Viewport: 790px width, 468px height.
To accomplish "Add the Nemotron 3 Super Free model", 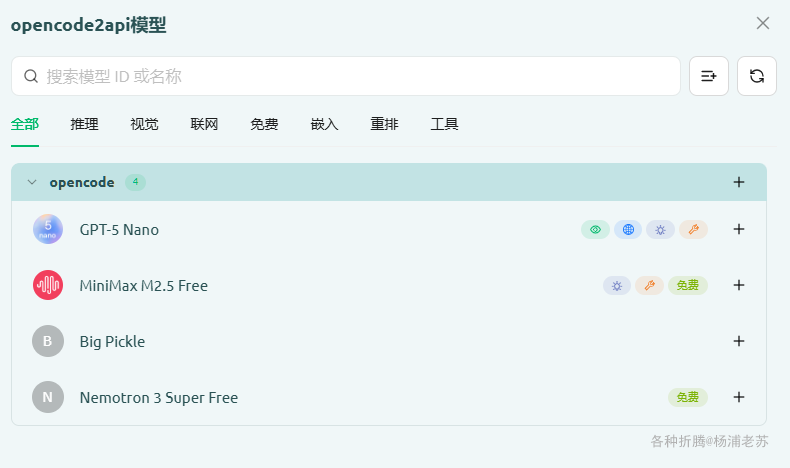I will [739, 397].
